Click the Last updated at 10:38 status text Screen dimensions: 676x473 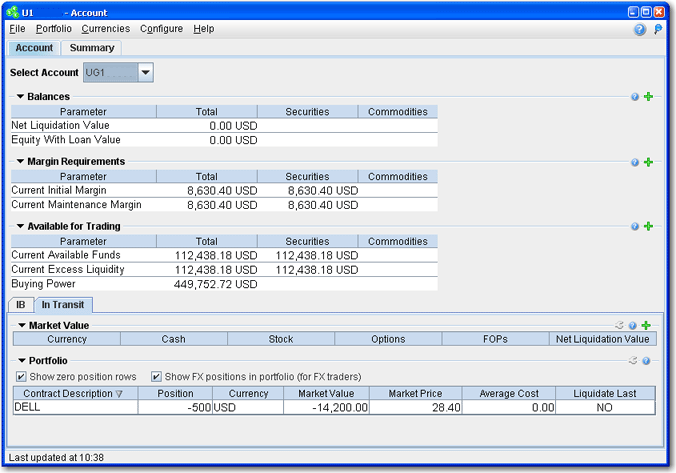(x=56, y=457)
